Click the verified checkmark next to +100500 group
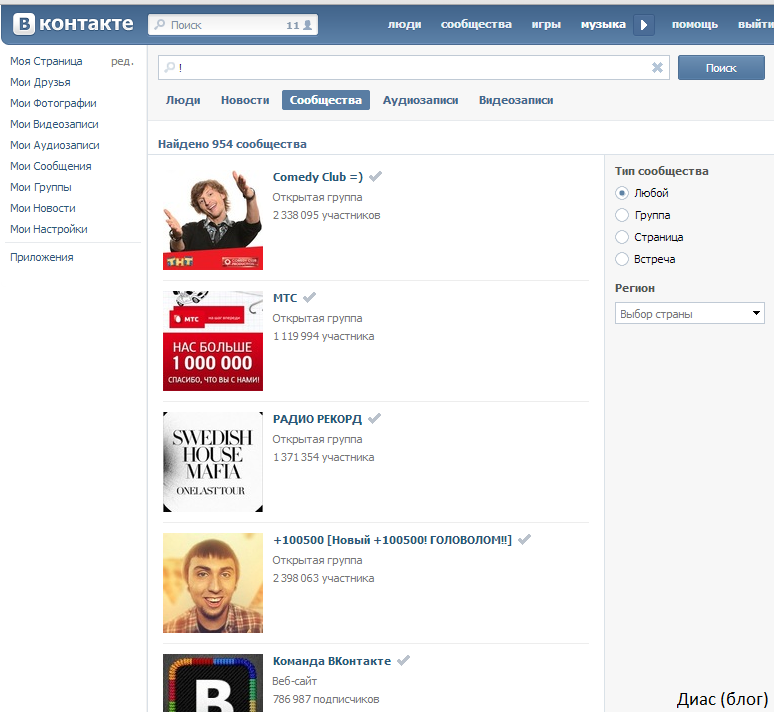 click(x=525, y=539)
